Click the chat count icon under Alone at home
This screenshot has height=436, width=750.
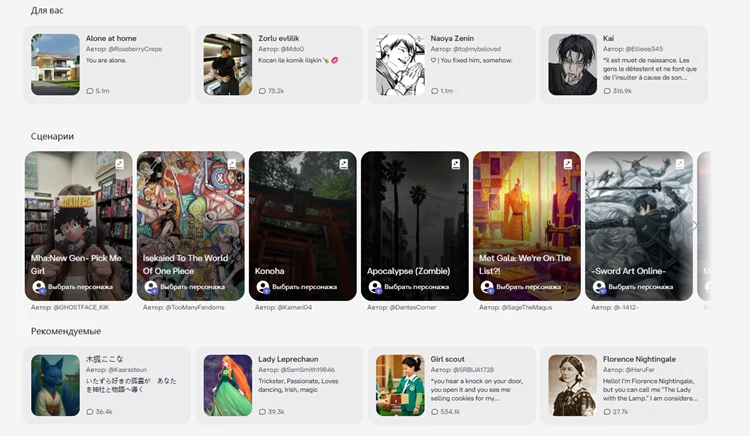click(x=90, y=91)
